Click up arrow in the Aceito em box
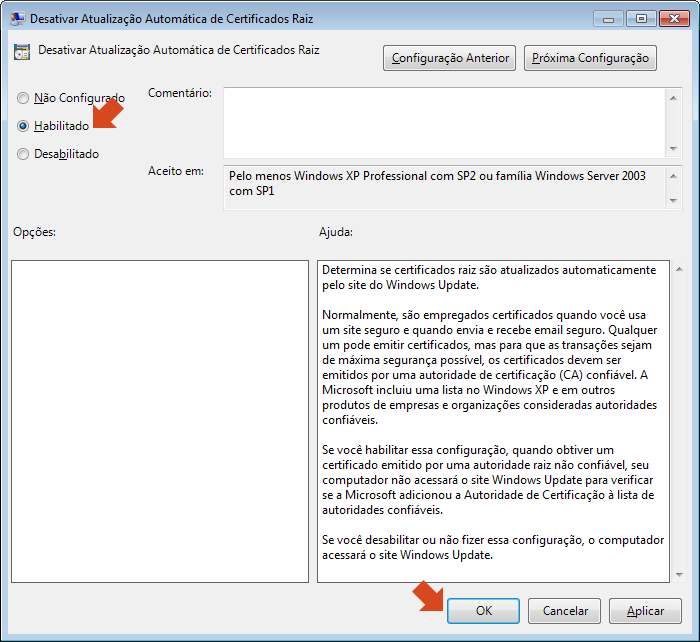Image resolution: width=700 pixels, height=642 pixels. [673, 175]
